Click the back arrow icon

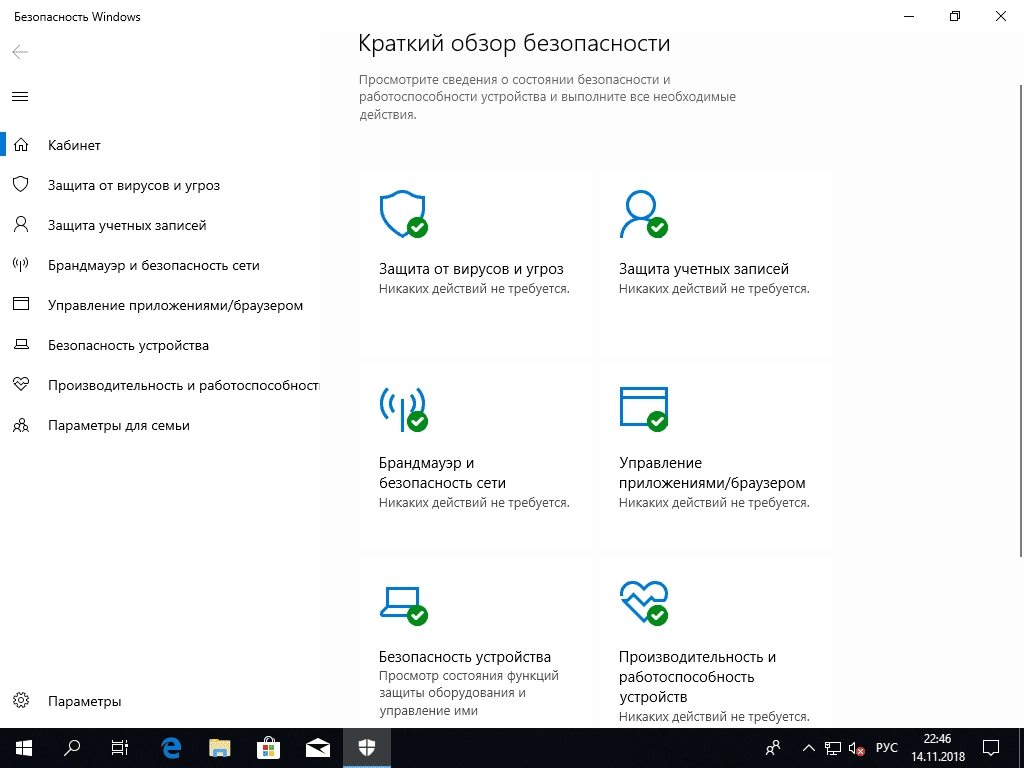click(20, 52)
